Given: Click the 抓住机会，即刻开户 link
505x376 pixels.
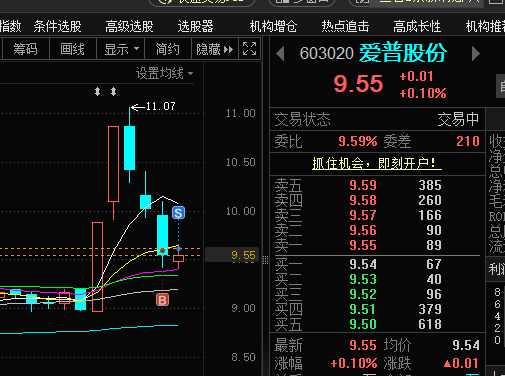Looking at the screenshot, I should click(x=377, y=163).
